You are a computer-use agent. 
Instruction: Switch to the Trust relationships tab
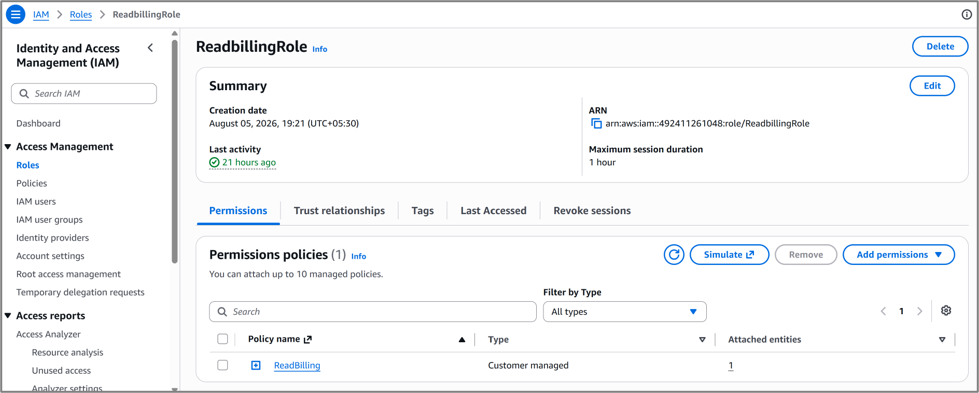pyautogui.click(x=339, y=211)
